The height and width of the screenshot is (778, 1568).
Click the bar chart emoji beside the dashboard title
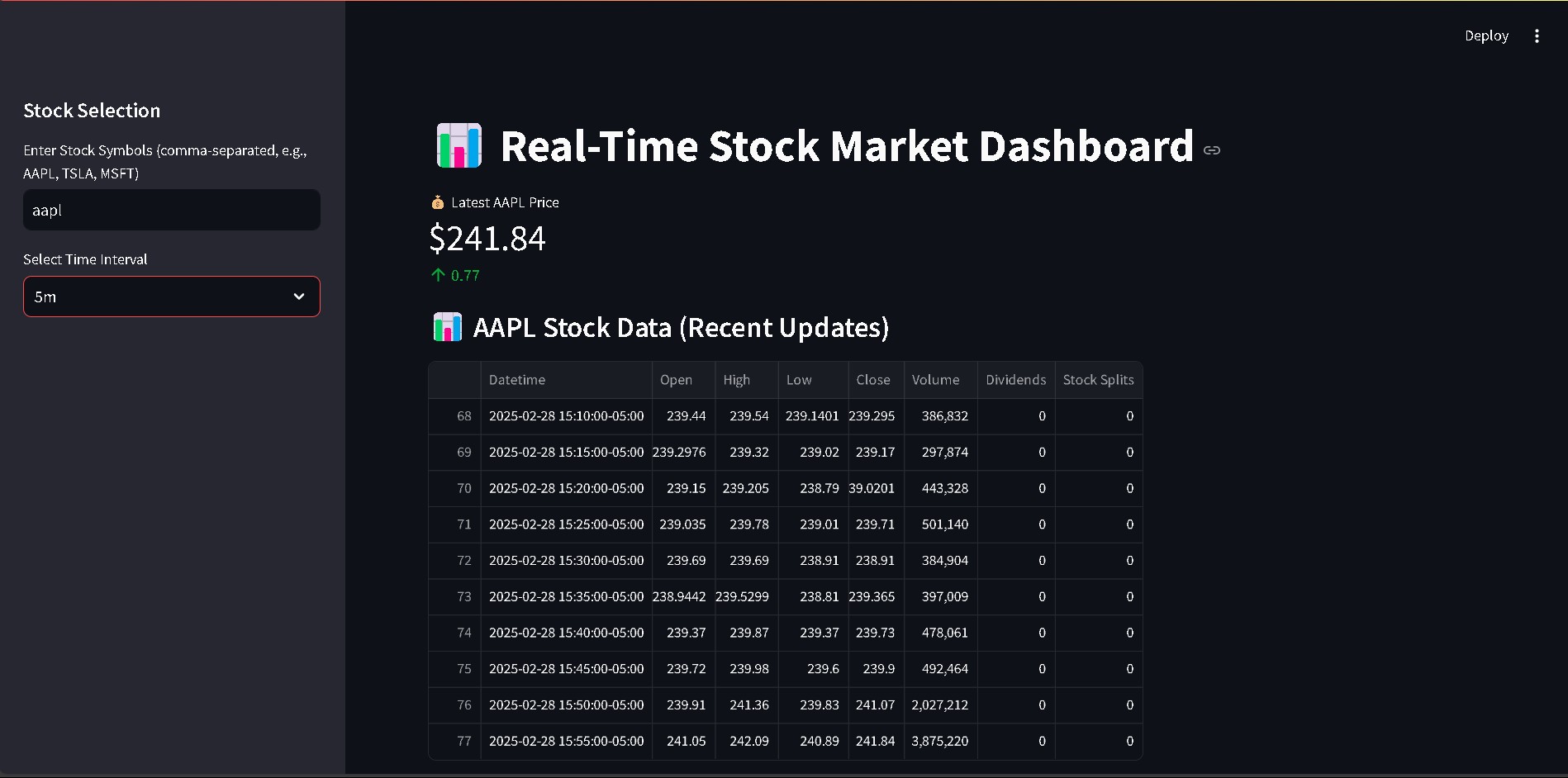459,146
